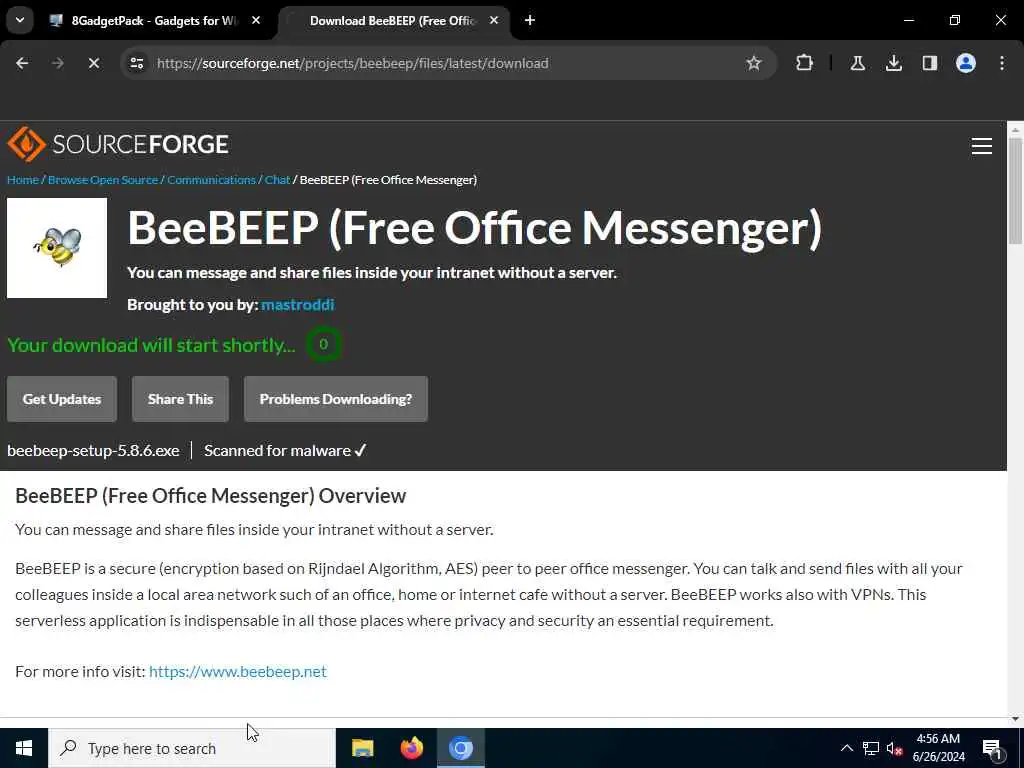Click Your download will start shortly text
The height and width of the screenshot is (768, 1024).
coord(152,345)
